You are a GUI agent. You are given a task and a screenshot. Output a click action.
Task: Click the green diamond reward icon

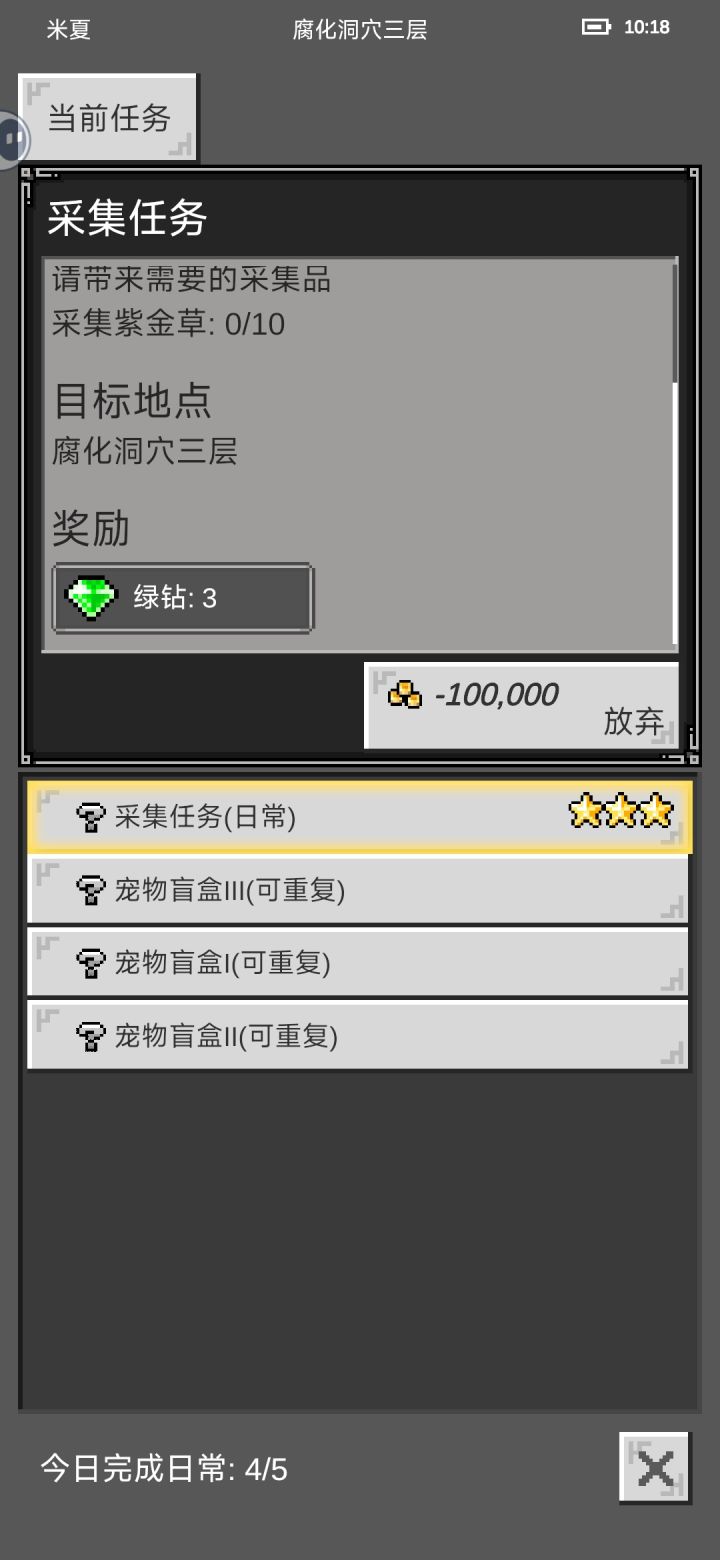click(x=91, y=597)
